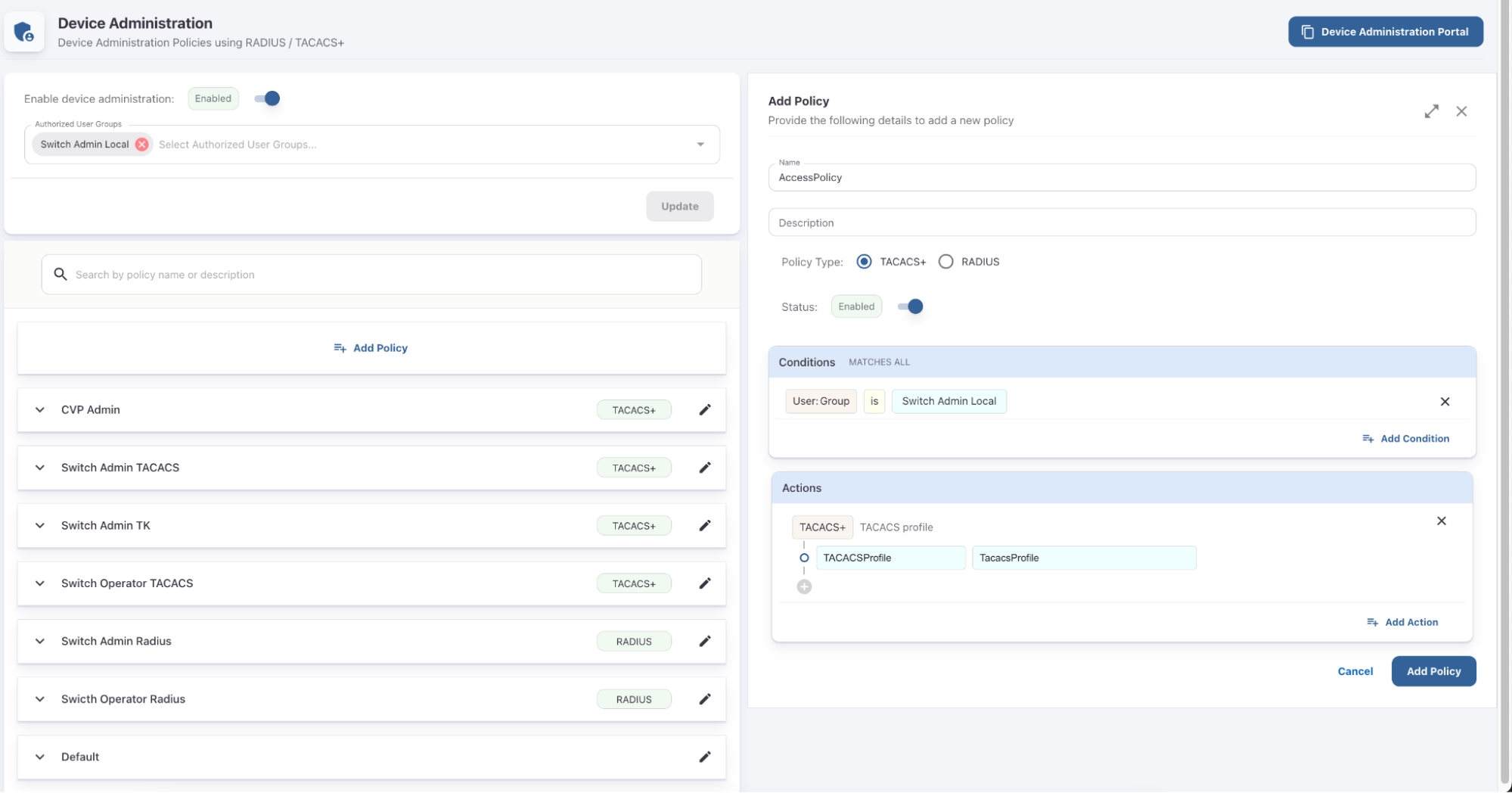Click the plus icon below the TACACS profile row
The width and height of the screenshot is (1512, 793).
point(803,586)
